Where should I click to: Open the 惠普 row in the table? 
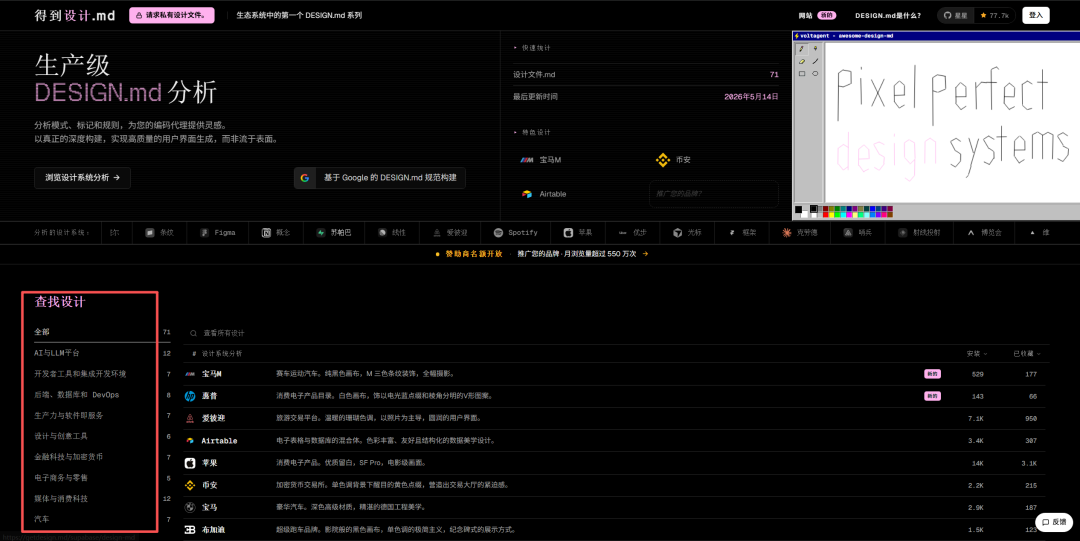[x=616, y=396]
